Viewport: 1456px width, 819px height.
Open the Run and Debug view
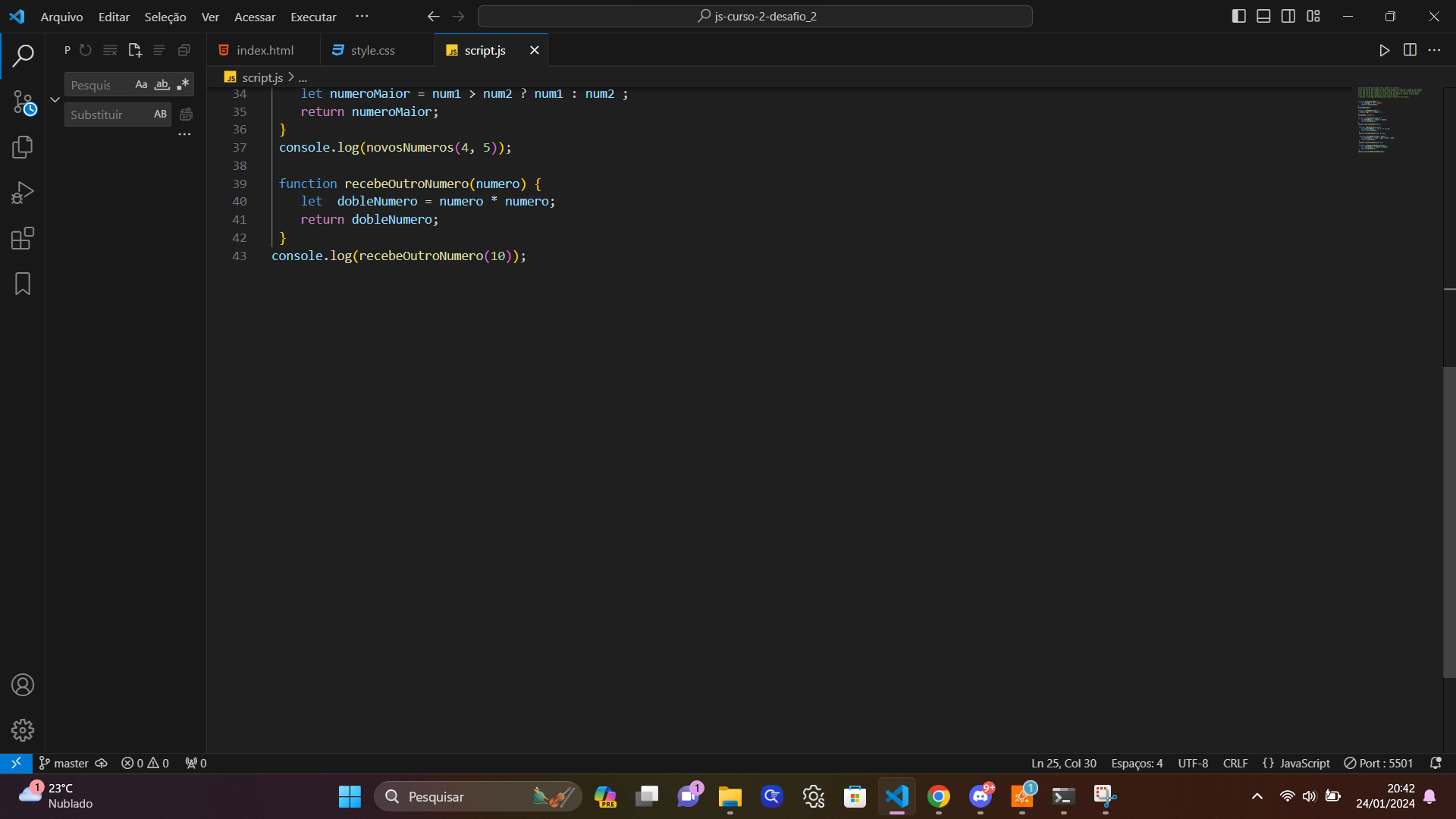click(x=23, y=193)
